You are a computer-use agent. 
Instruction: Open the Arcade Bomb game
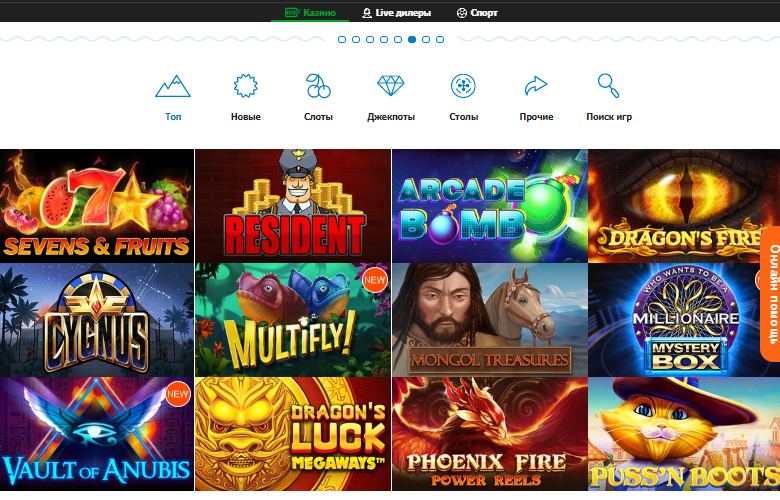(x=489, y=206)
